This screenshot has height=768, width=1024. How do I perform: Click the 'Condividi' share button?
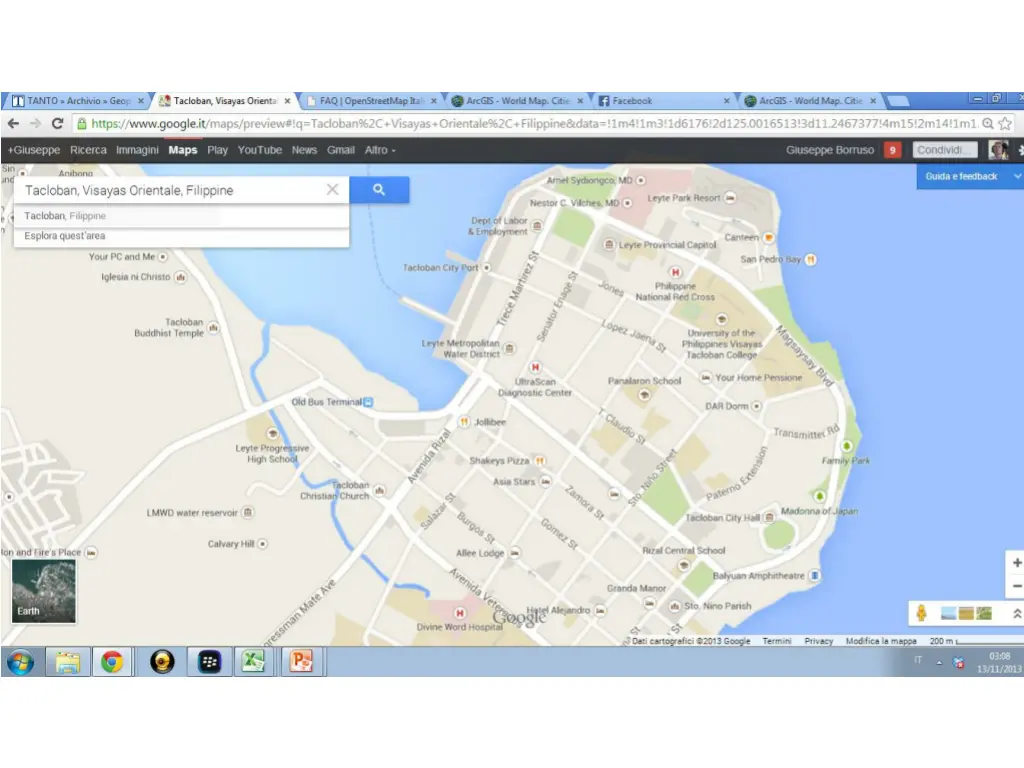click(x=944, y=150)
